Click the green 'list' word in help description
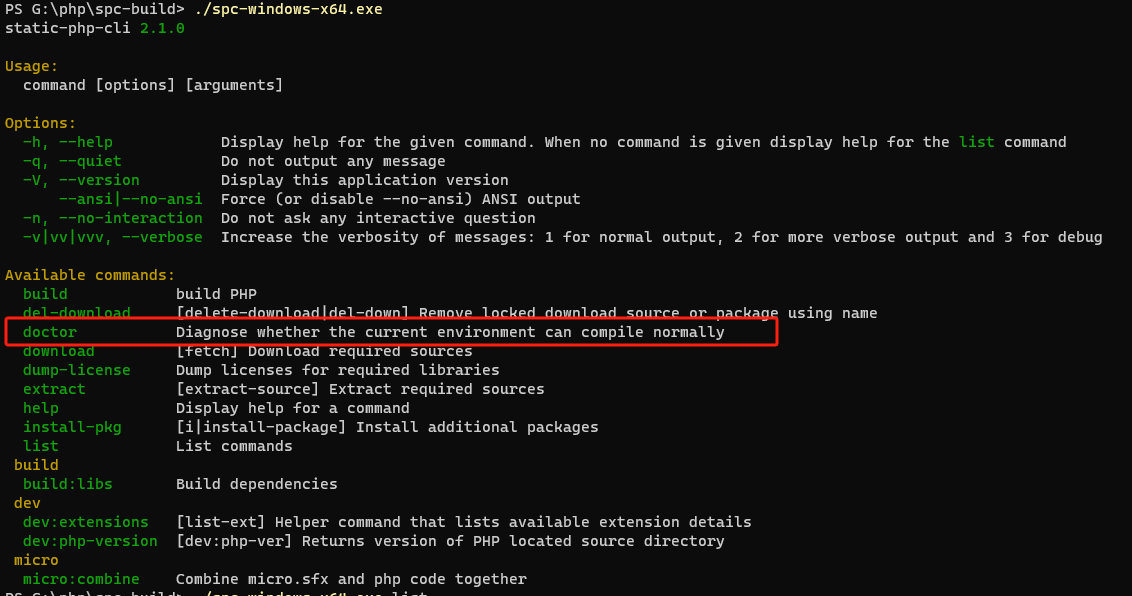The width and height of the screenshot is (1132, 596). pos(977,142)
